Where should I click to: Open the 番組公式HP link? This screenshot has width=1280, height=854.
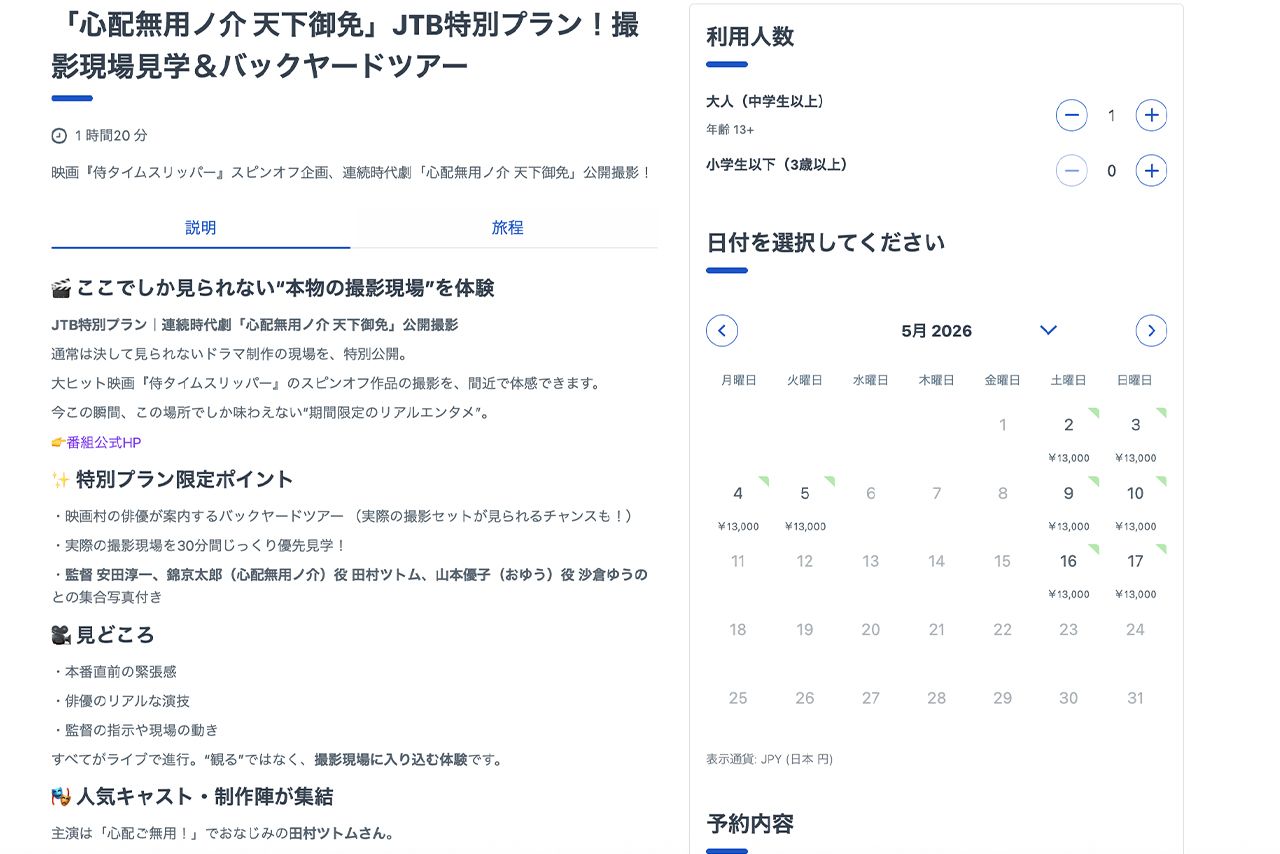[103, 442]
